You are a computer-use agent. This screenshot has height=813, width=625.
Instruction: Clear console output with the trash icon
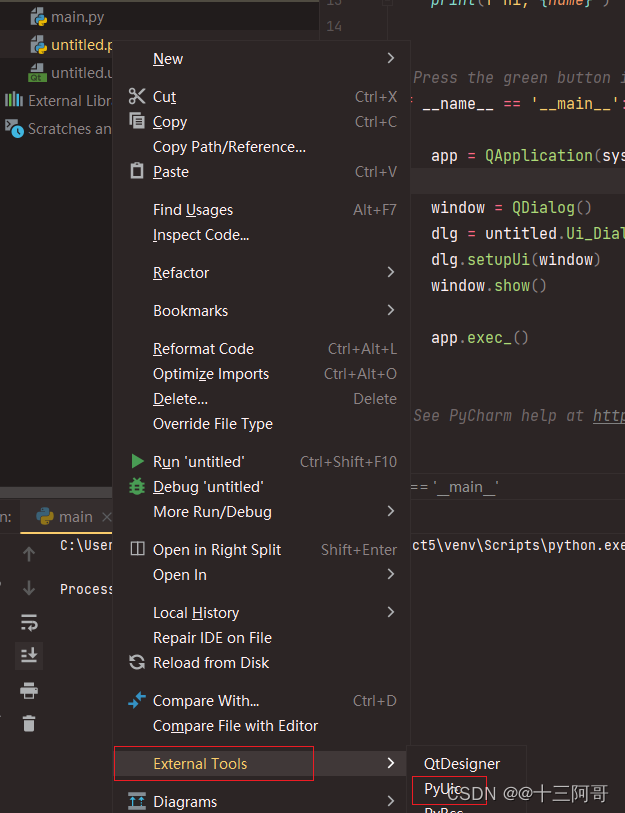(x=28, y=723)
